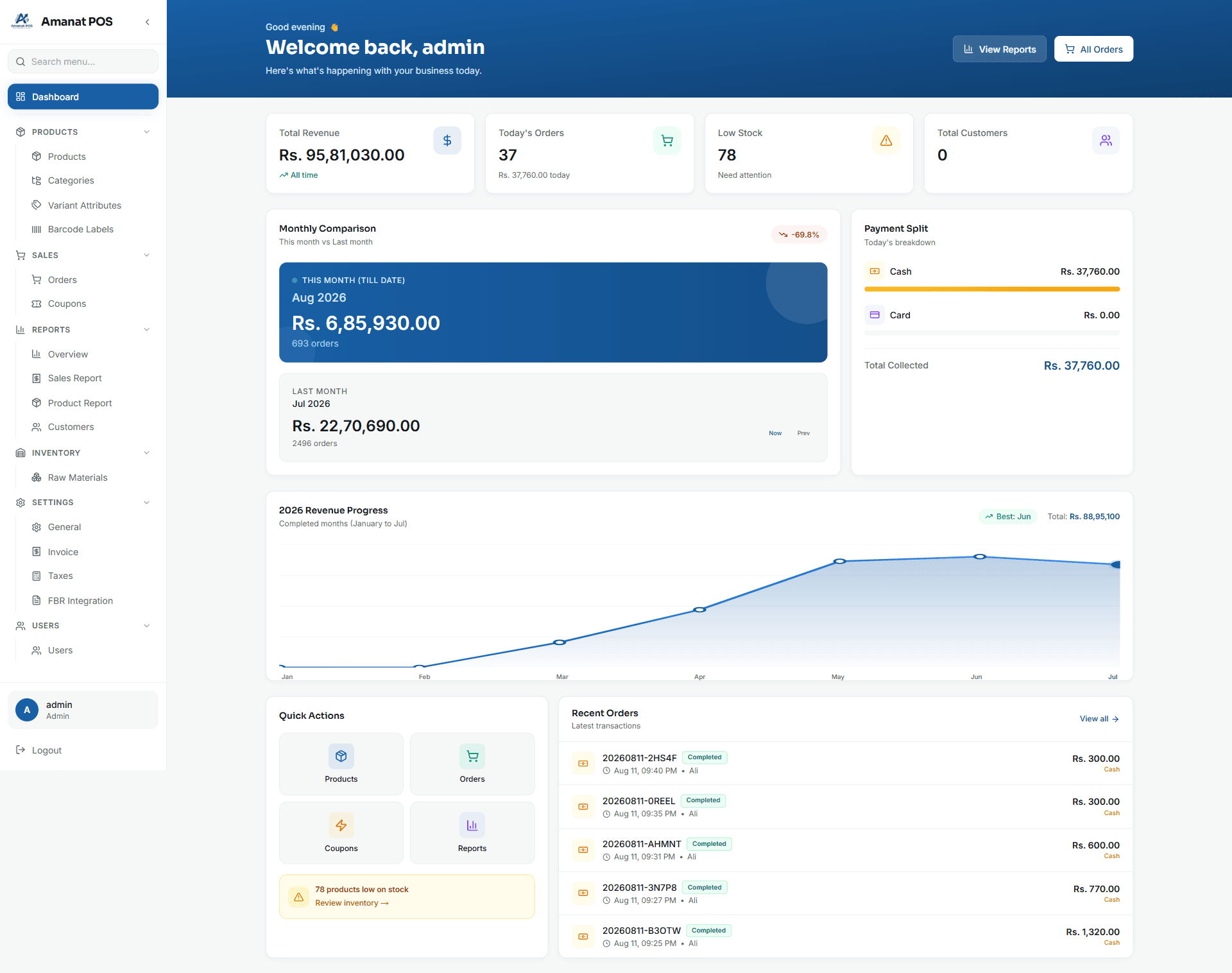Click the Apr data point on revenue chart
Screen dimensions: 1232x973
pos(700,610)
